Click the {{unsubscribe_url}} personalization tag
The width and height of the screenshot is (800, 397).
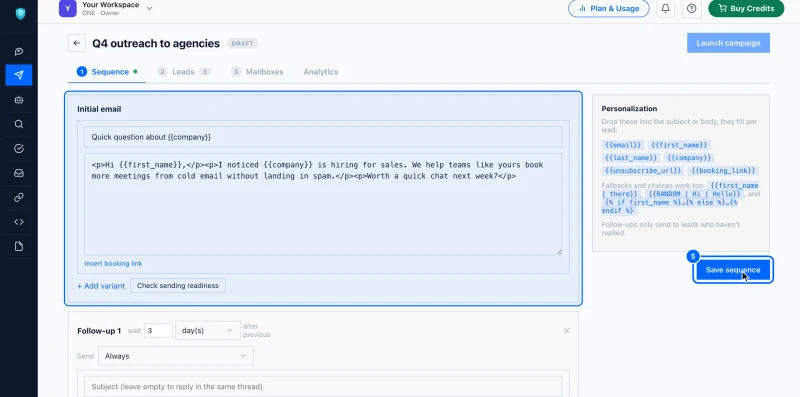(643, 171)
